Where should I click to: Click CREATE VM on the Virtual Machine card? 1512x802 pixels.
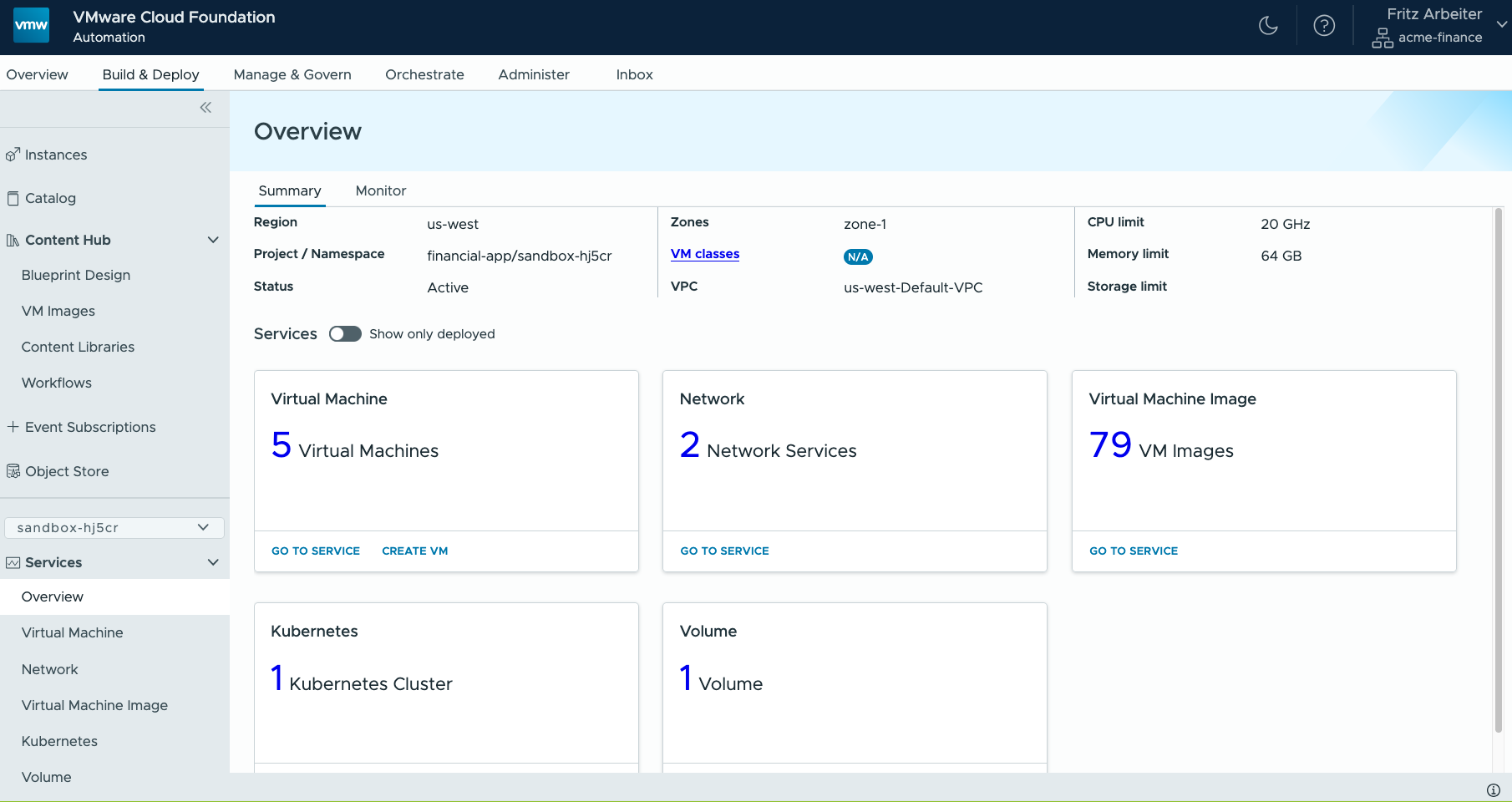[x=415, y=551]
